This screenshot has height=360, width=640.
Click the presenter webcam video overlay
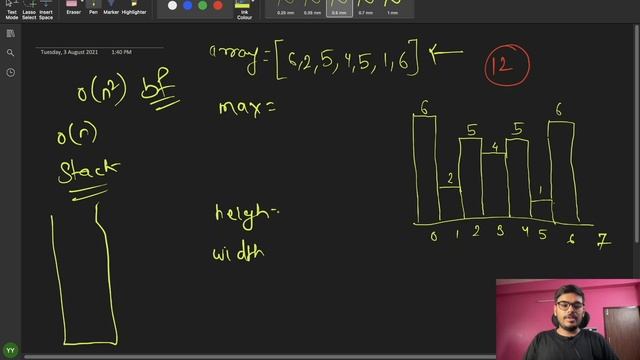coord(568,320)
